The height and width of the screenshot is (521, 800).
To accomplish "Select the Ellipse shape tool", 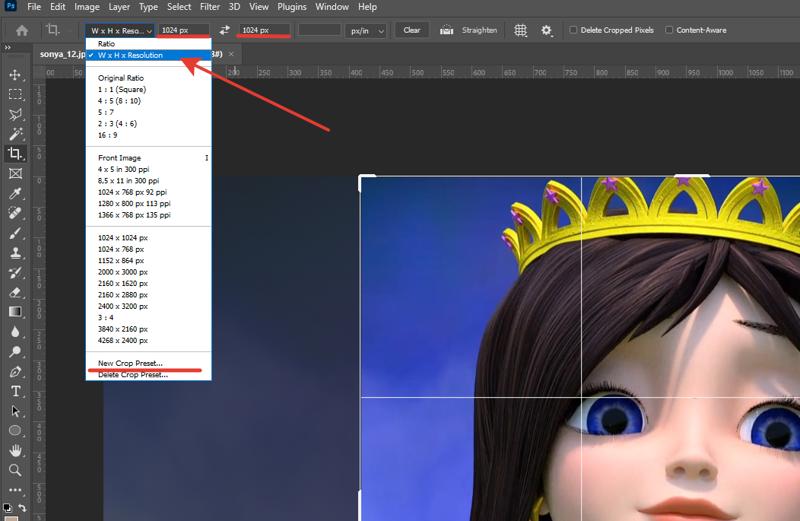I will (15, 430).
